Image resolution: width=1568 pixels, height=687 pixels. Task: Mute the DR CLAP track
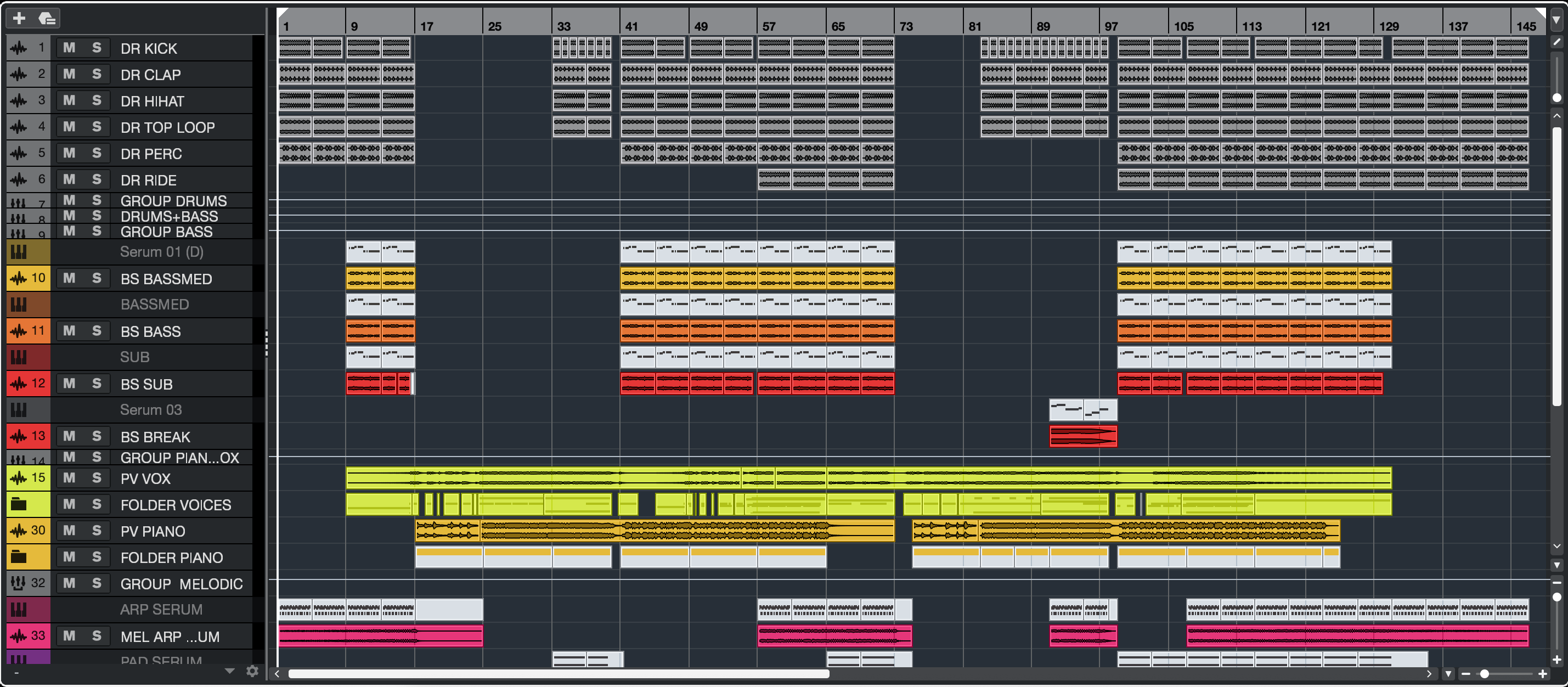tap(69, 74)
